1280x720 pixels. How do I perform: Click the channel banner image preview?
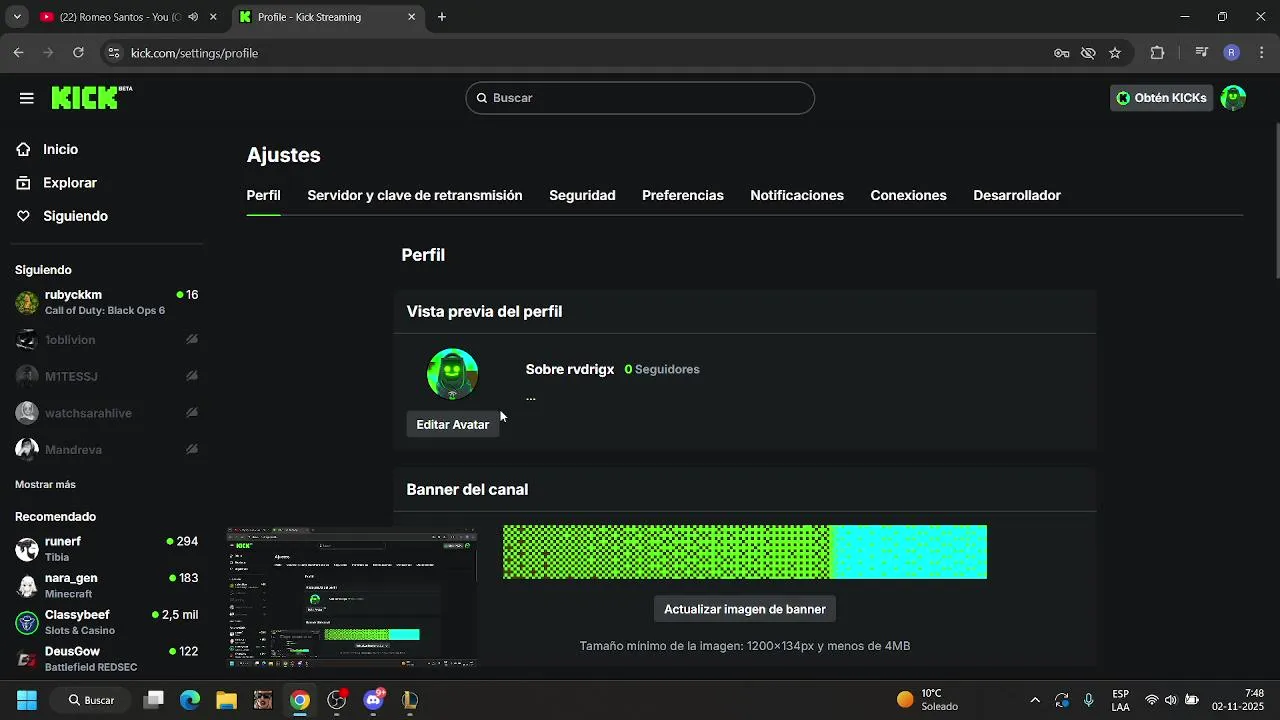(x=745, y=552)
